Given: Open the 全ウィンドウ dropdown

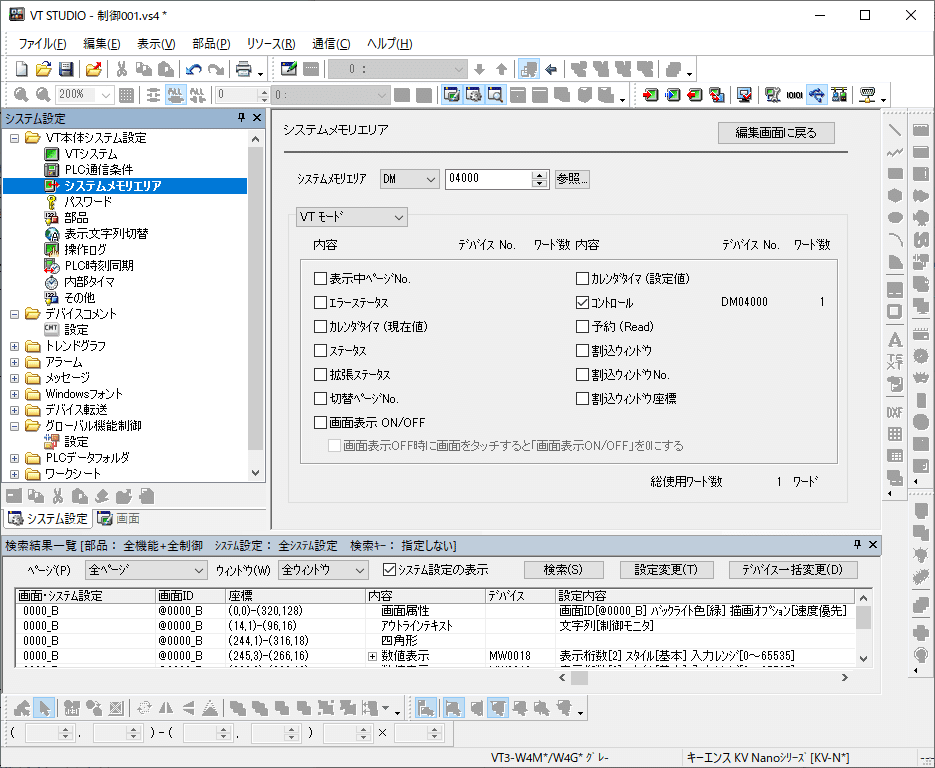Looking at the screenshot, I should 323,571.
